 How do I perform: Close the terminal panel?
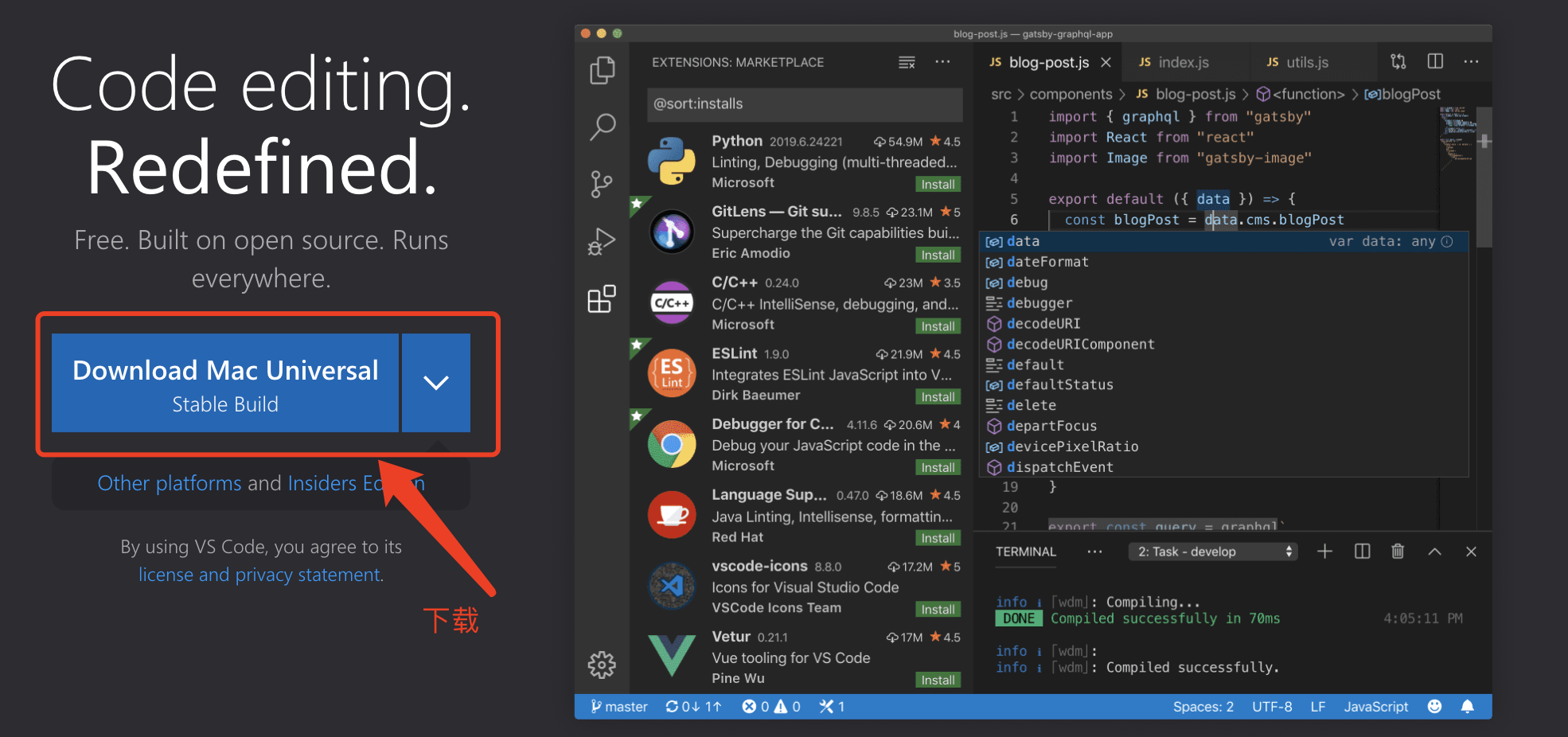tap(1471, 552)
